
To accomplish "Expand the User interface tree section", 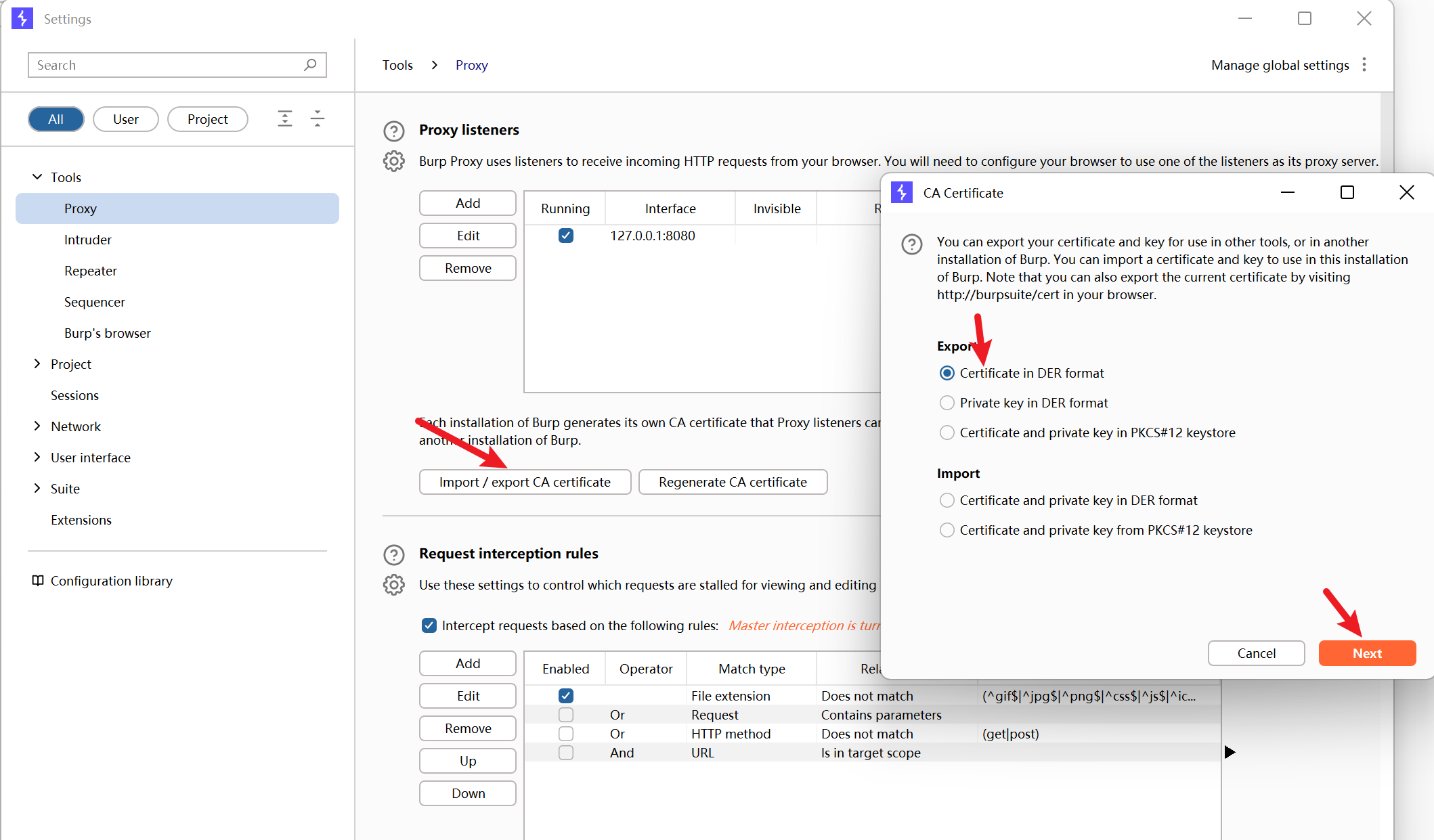I will pyautogui.click(x=37, y=457).
